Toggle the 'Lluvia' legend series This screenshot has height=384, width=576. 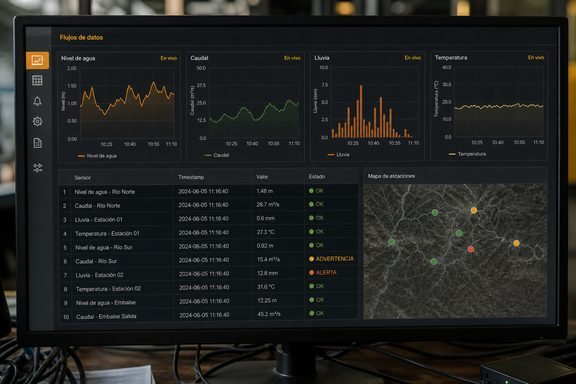pyautogui.click(x=338, y=155)
